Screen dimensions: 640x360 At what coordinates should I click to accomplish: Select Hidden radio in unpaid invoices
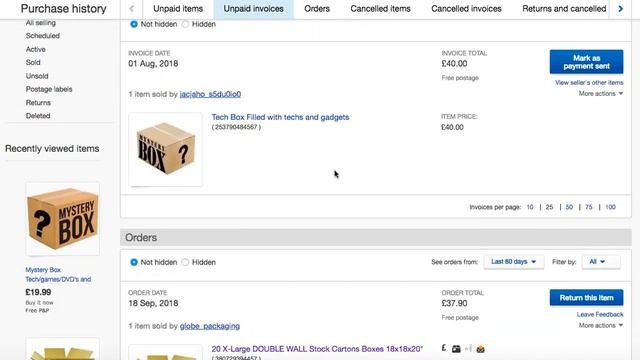[x=185, y=24]
